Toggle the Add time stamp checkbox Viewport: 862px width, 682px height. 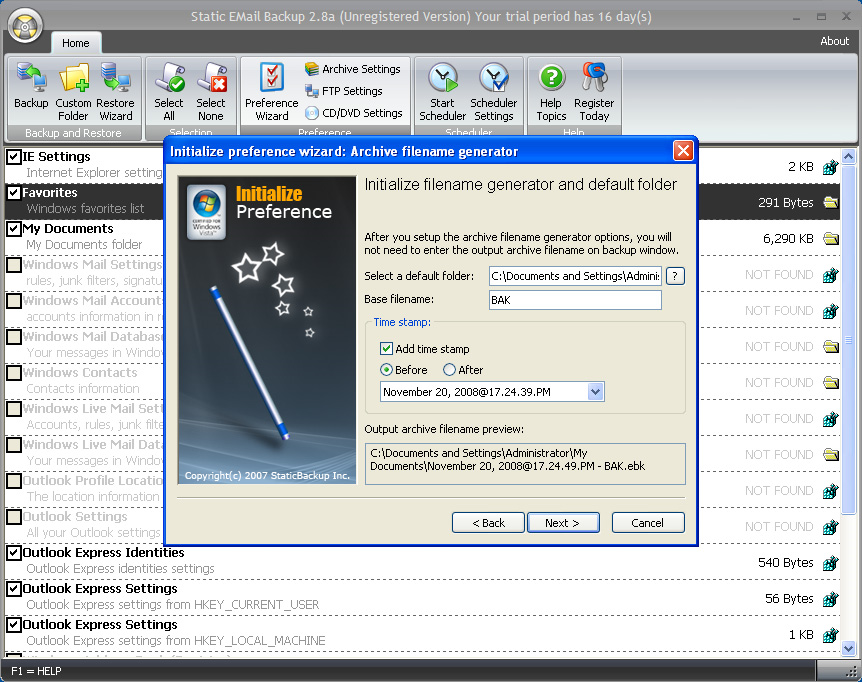click(386, 348)
